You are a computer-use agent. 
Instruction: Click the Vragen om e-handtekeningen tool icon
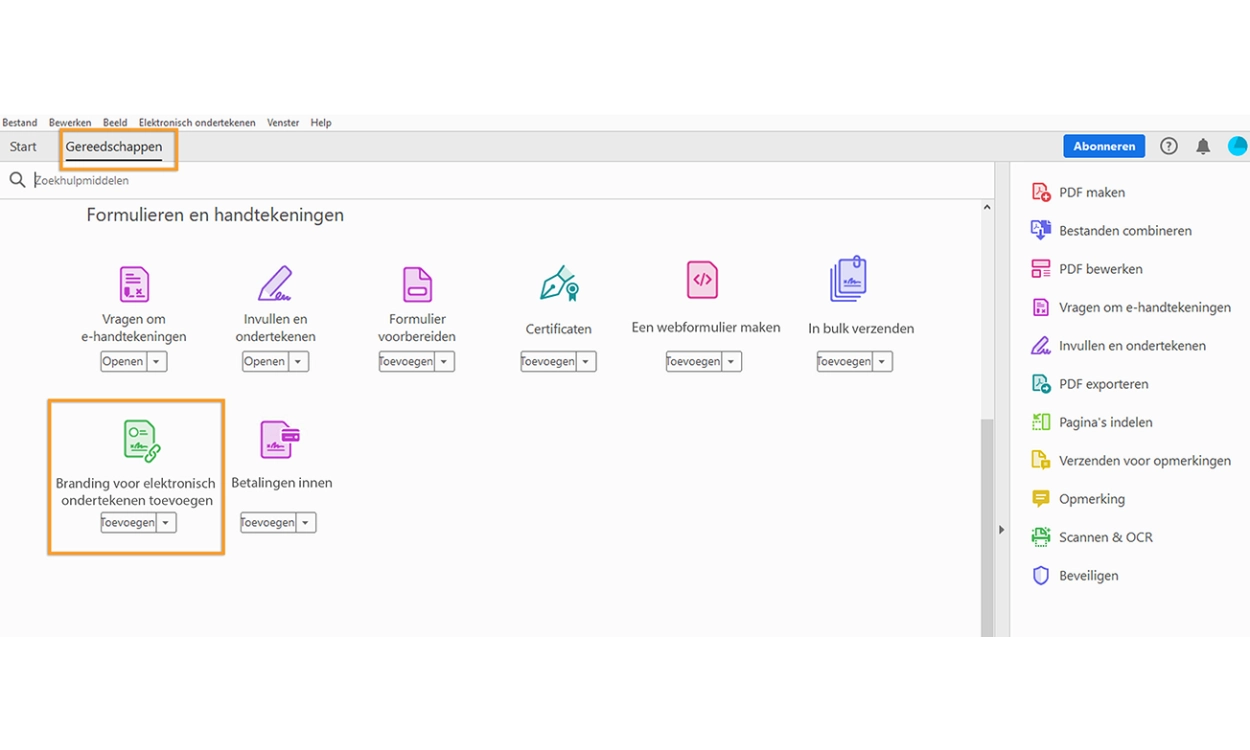click(x=134, y=284)
